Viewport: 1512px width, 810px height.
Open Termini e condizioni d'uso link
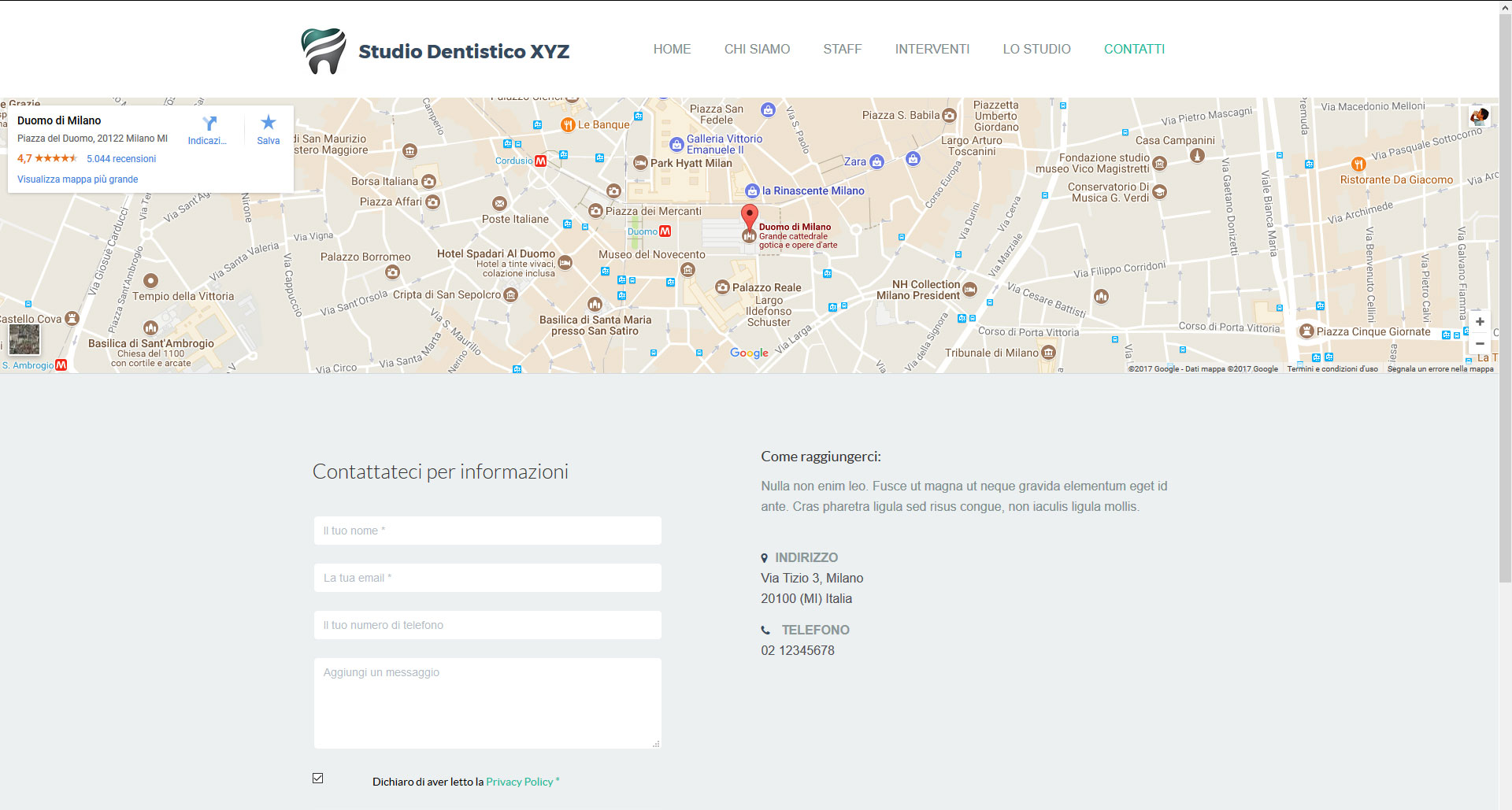tap(1332, 369)
